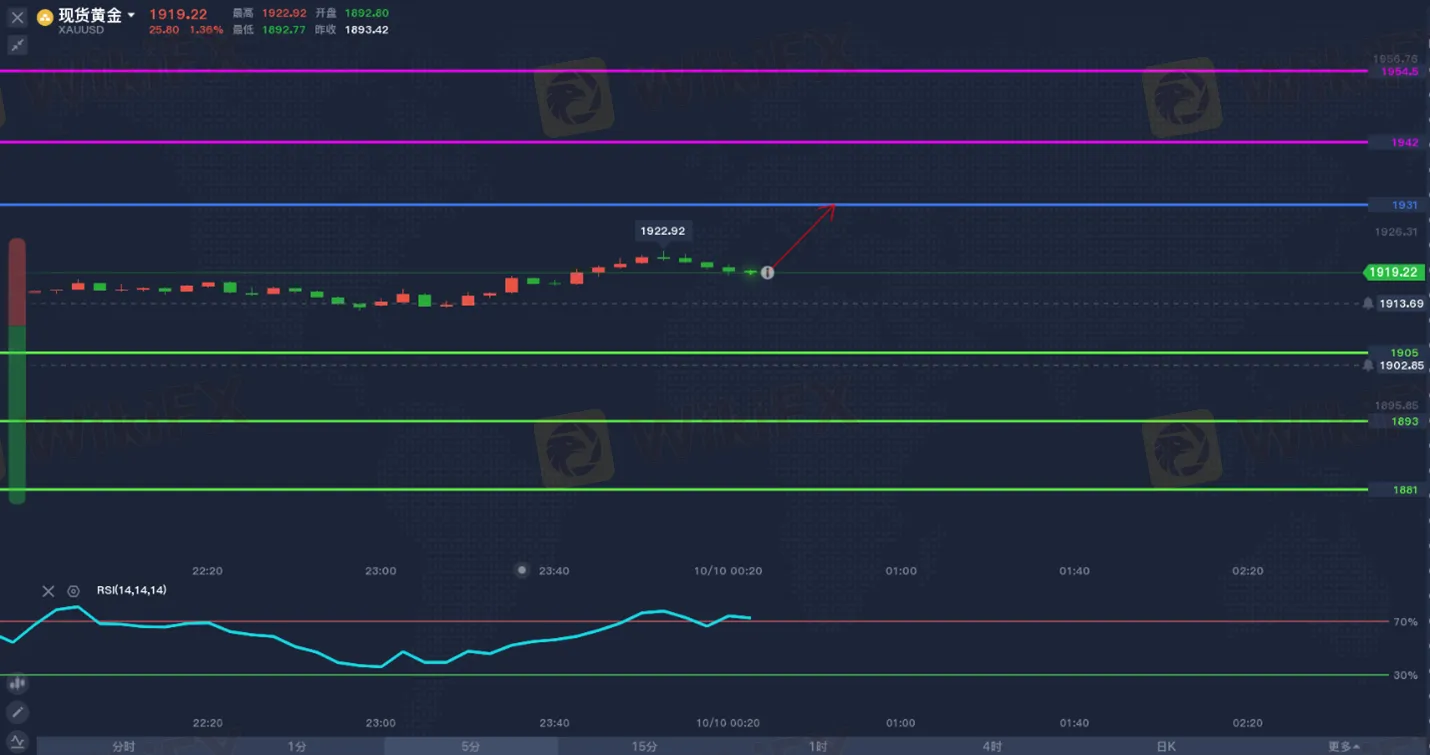The height and width of the screenshot is (755, 1430).
Task: Click the XAUUSD ticker code
Action: click(x=82, y=30)
